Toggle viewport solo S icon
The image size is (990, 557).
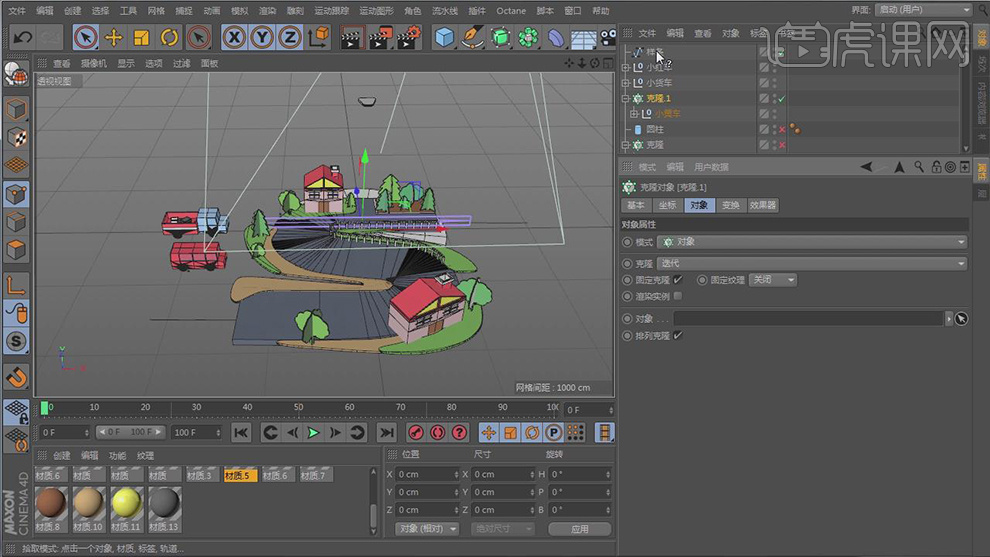pyautogui.click(x=16, y=342)
